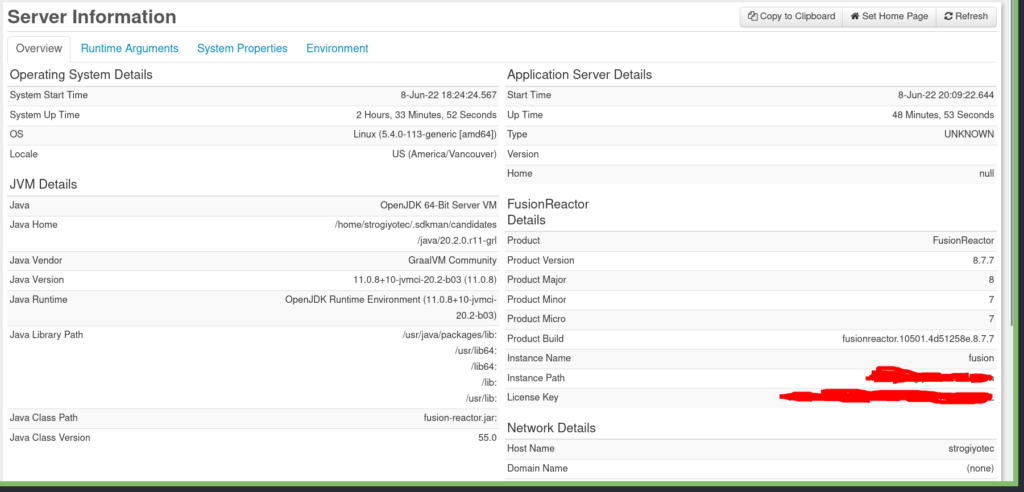Select the Overview tab
The width and height of the screenshot is (1024, 492).
[x=39, y=48]
